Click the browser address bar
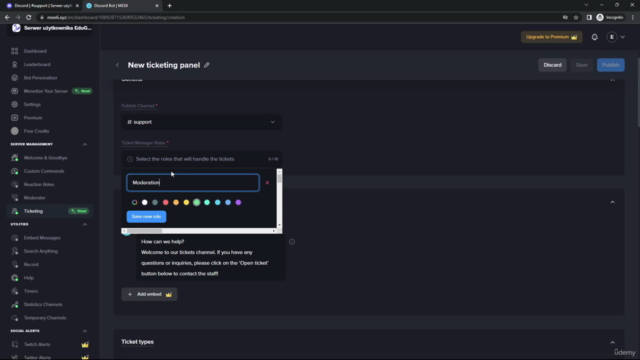The height and width of the screenshot is (360, 640). coord(302,18)
